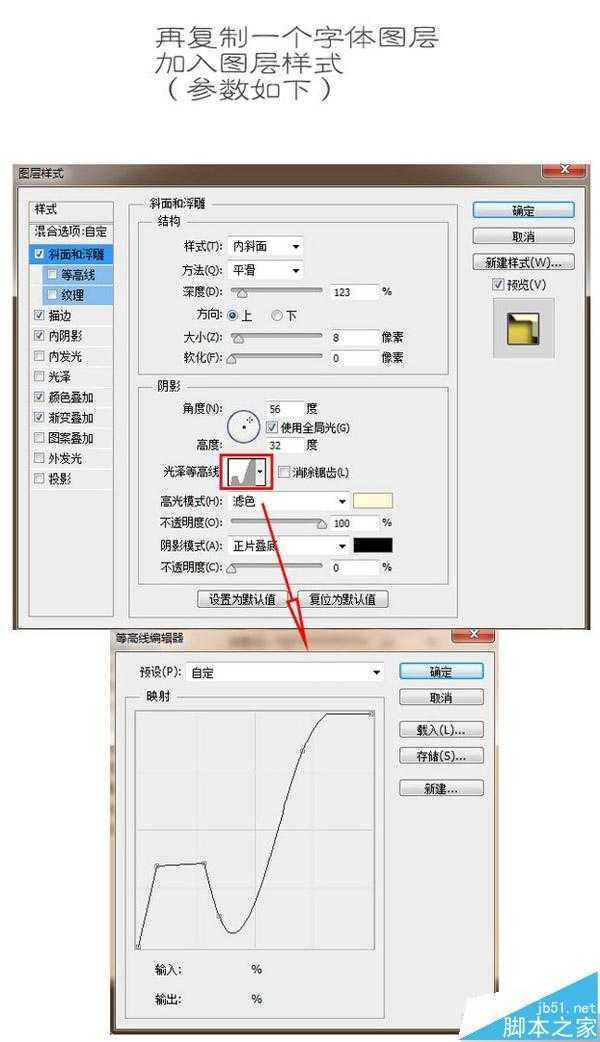Select the 上 direction radio button
The width and height of the screenshot is (600, 1042).
coord(232,316)
